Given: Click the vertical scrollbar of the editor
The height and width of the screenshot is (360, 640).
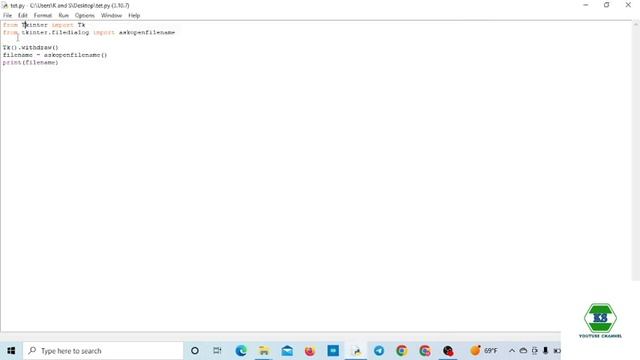Looking at the screenshot, I should pos(636,151).
